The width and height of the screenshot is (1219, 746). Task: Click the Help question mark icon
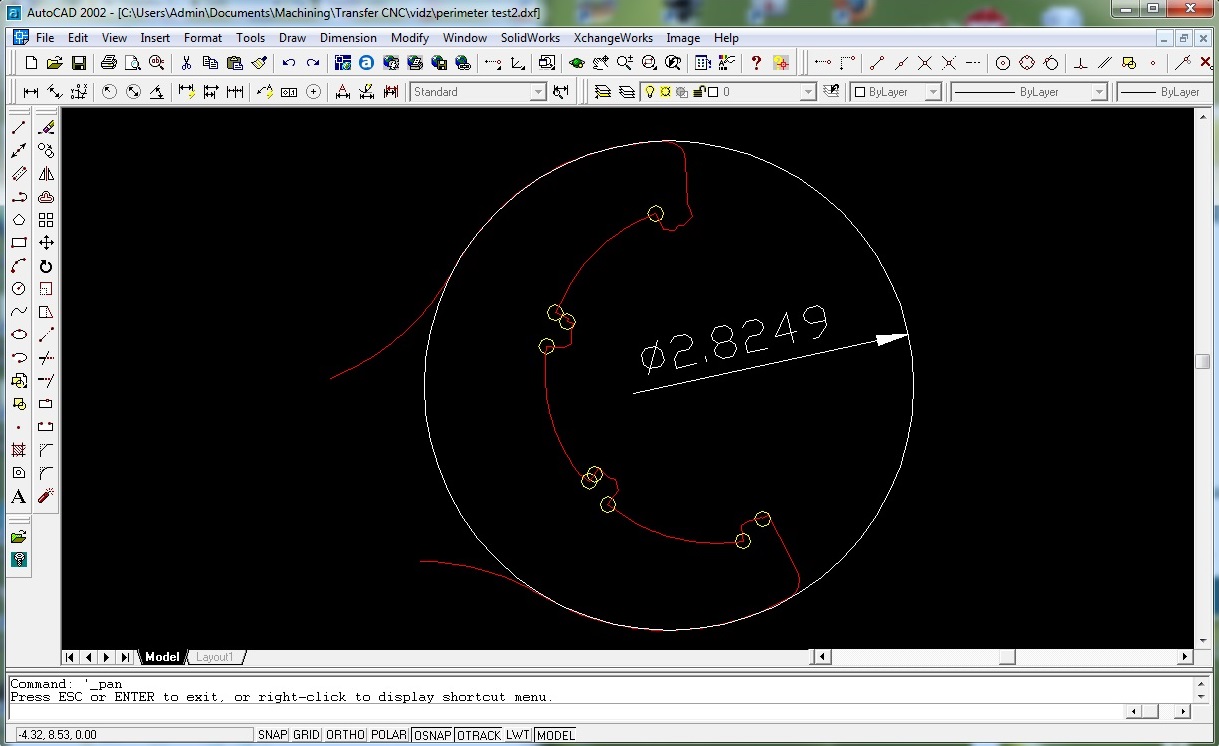click(757, 63)
